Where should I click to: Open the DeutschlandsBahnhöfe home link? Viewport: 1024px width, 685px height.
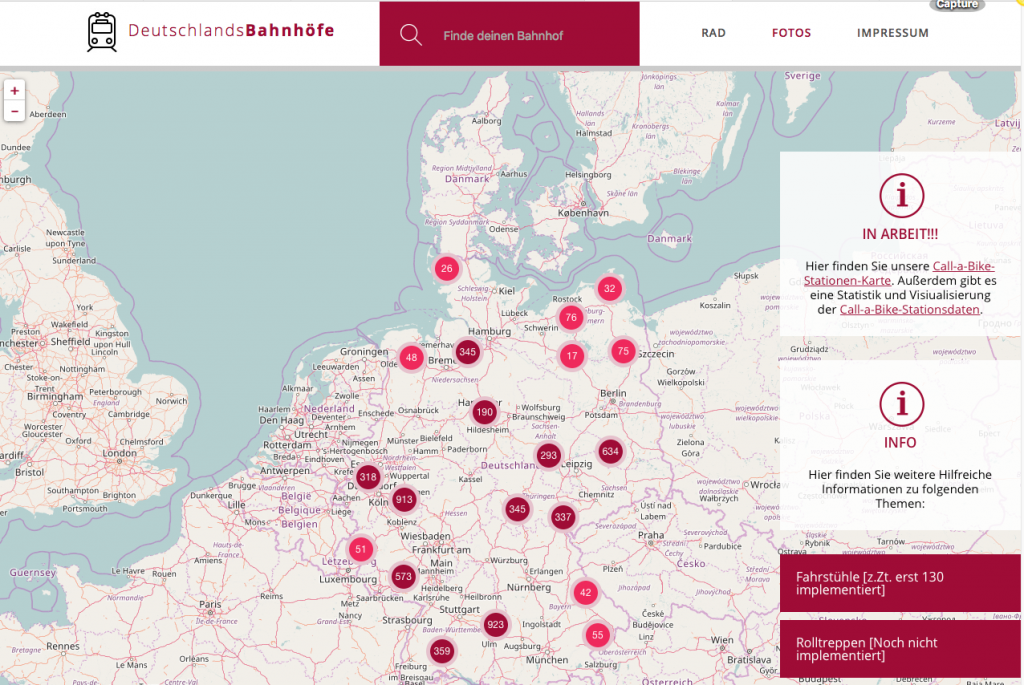point(231,31)
